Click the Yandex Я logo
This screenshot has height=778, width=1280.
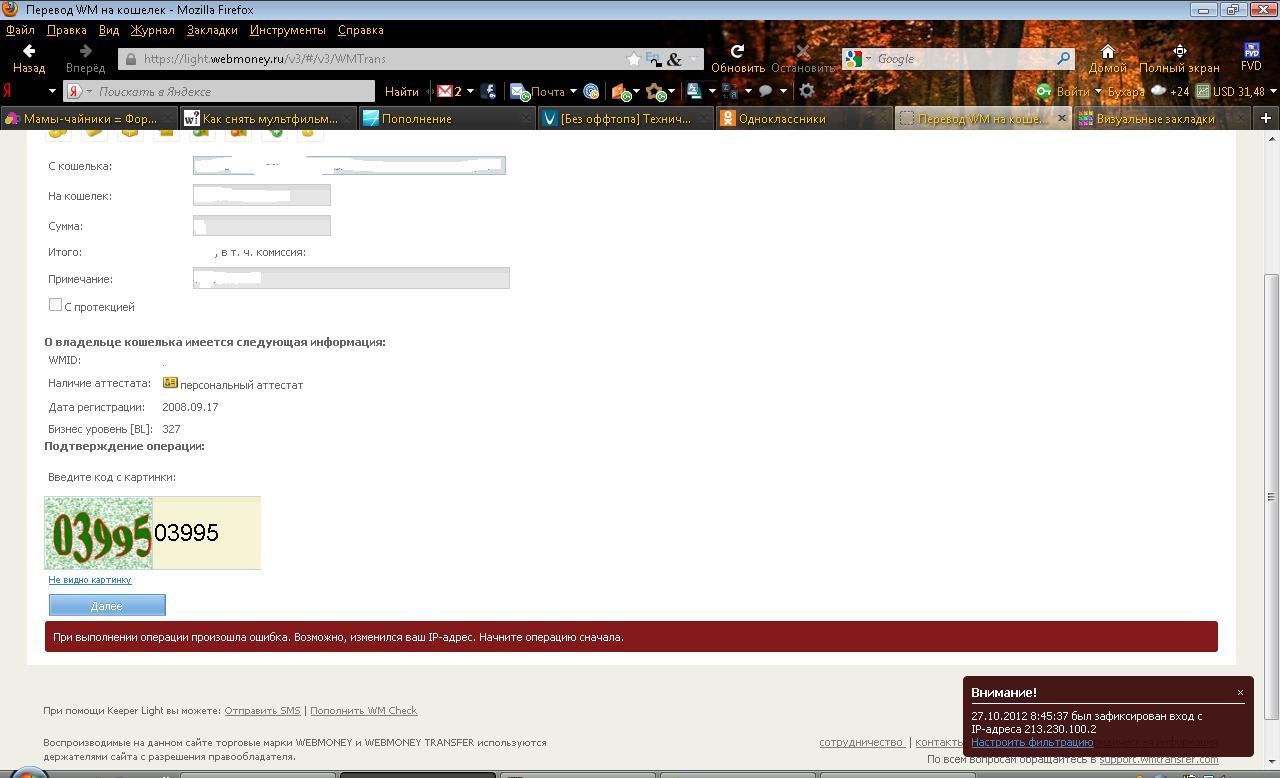pyautogui.click(x=9, y=91)
